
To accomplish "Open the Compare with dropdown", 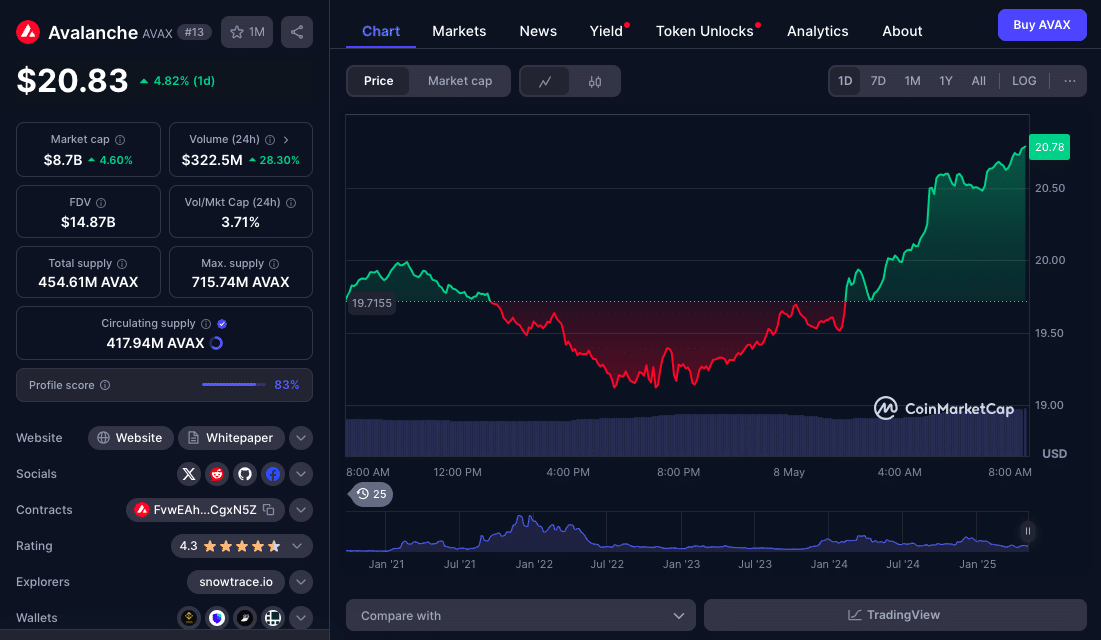I will tap(520, 615).
